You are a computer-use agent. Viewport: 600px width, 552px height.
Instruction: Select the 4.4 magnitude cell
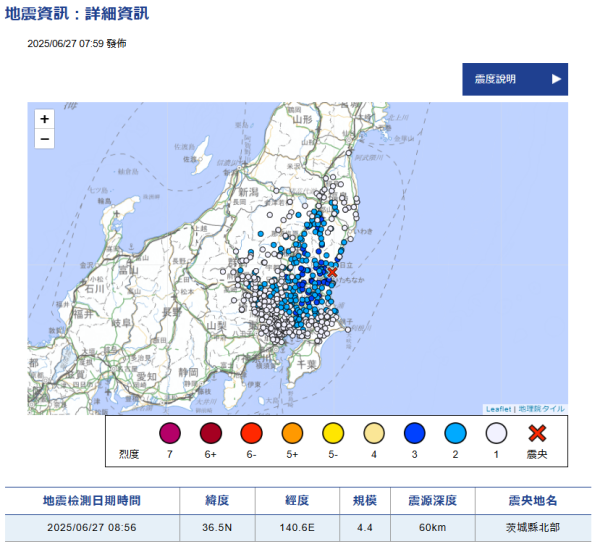click(x=365, y=528)
